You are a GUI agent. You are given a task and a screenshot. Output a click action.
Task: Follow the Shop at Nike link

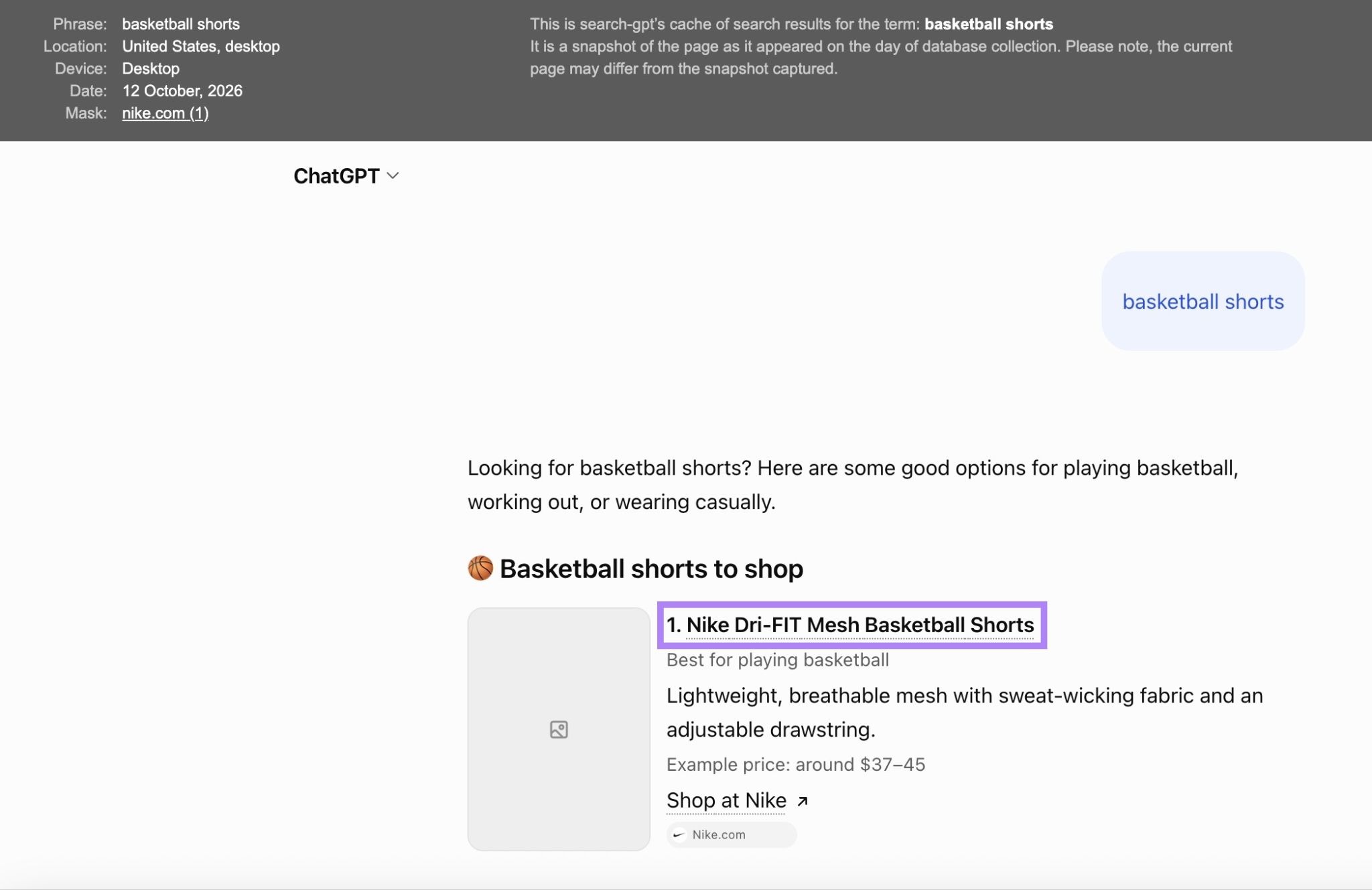coord(726,800)
